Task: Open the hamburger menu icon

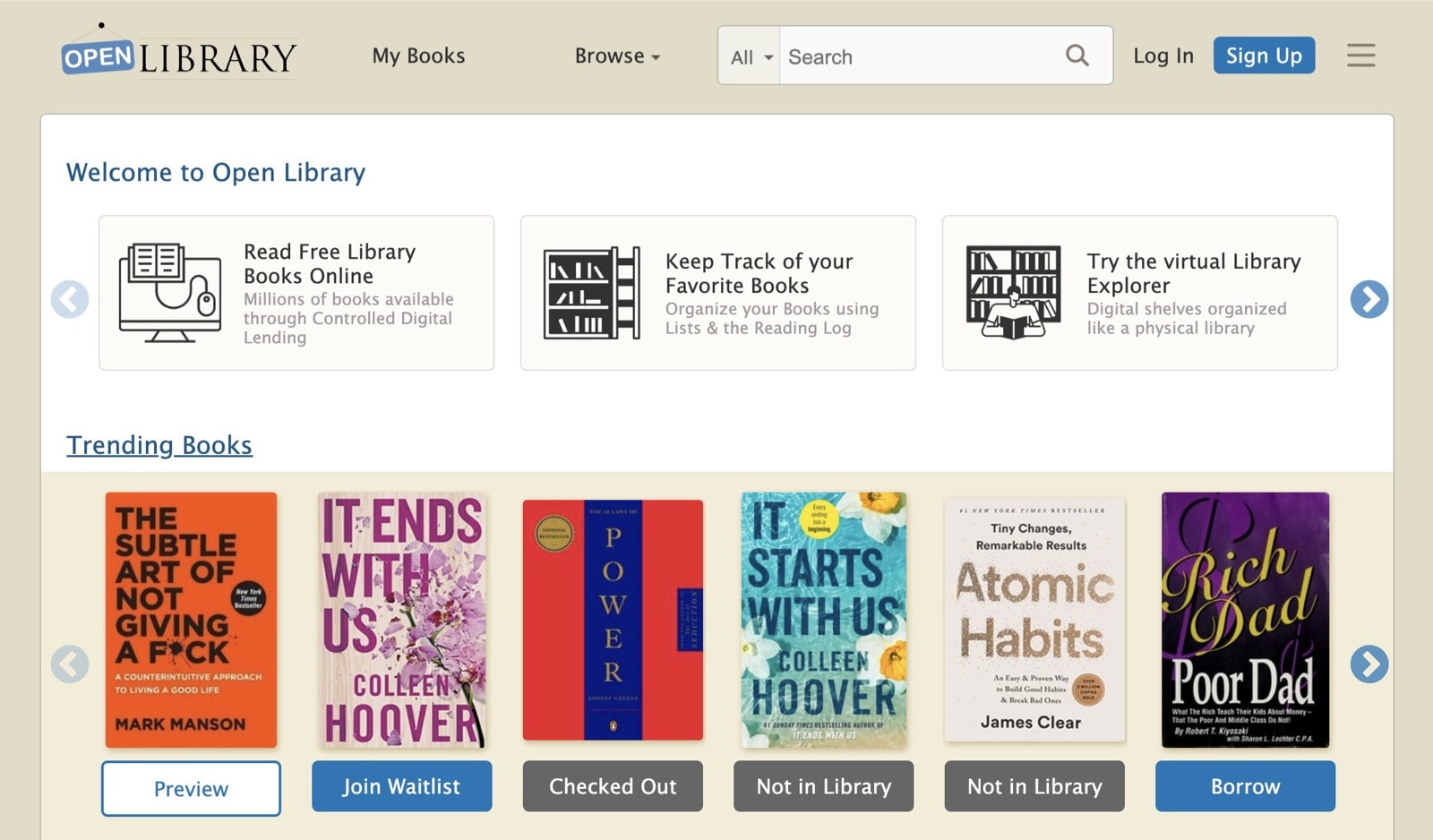Action: 1360,56
